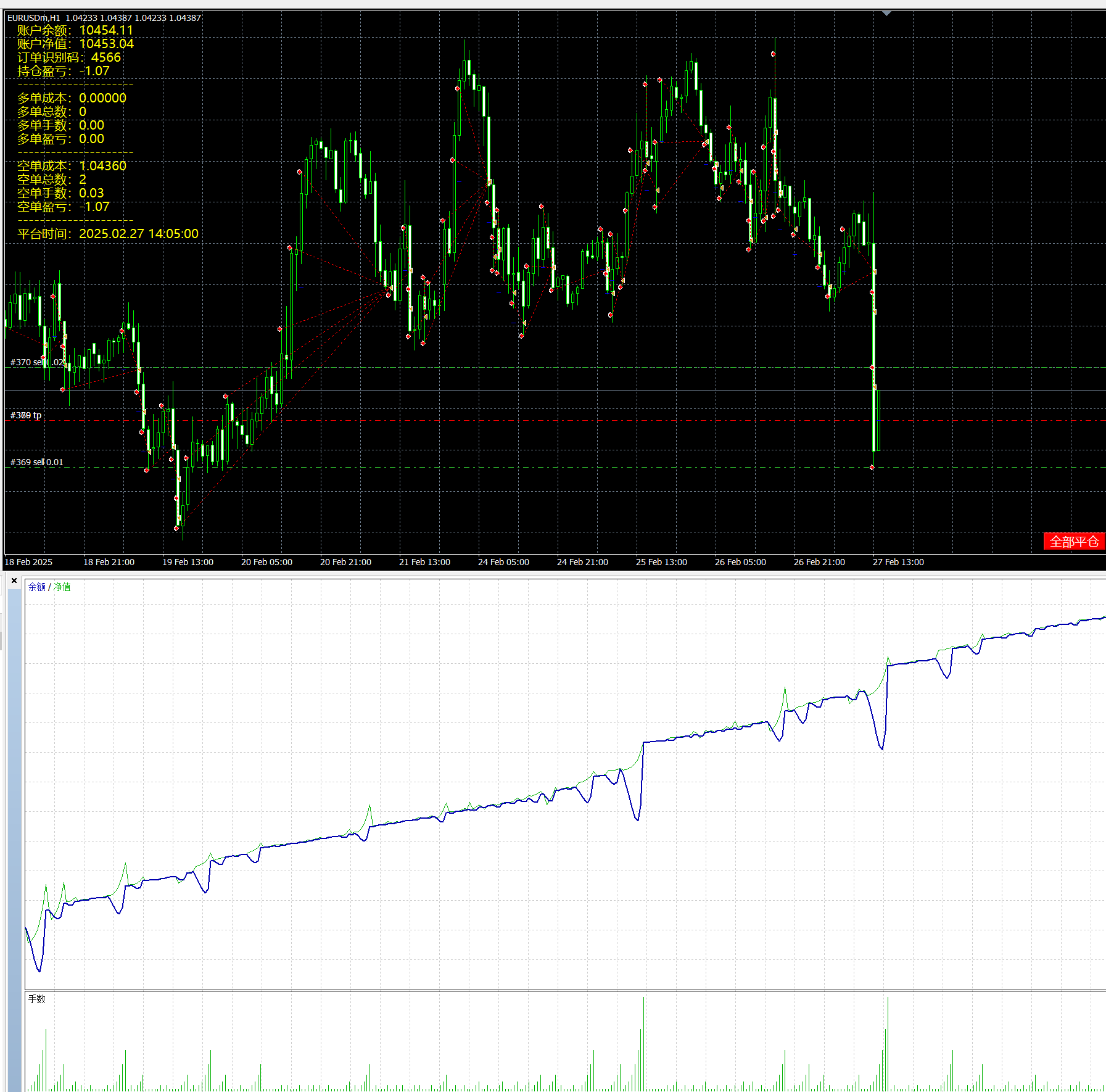Click the 净值 equity legend text
The height and width of the screenshot is (1092, 1106).
(x=62, y=587)
